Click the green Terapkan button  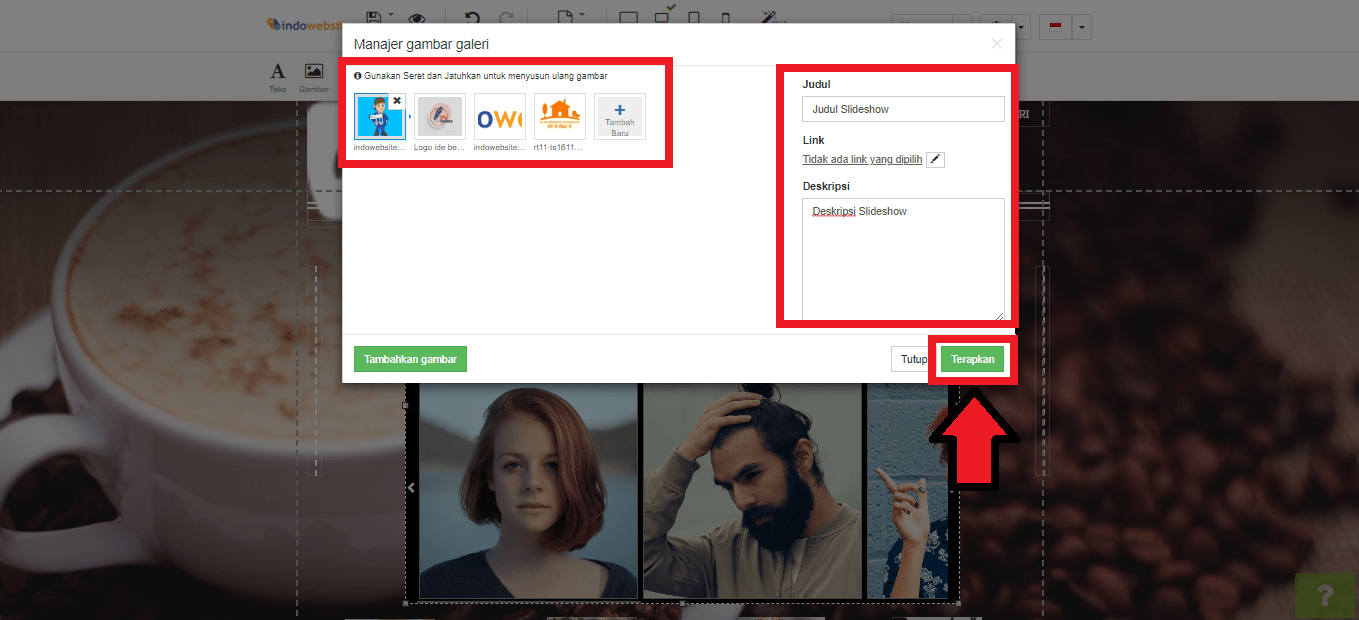[x=972, y=359]
